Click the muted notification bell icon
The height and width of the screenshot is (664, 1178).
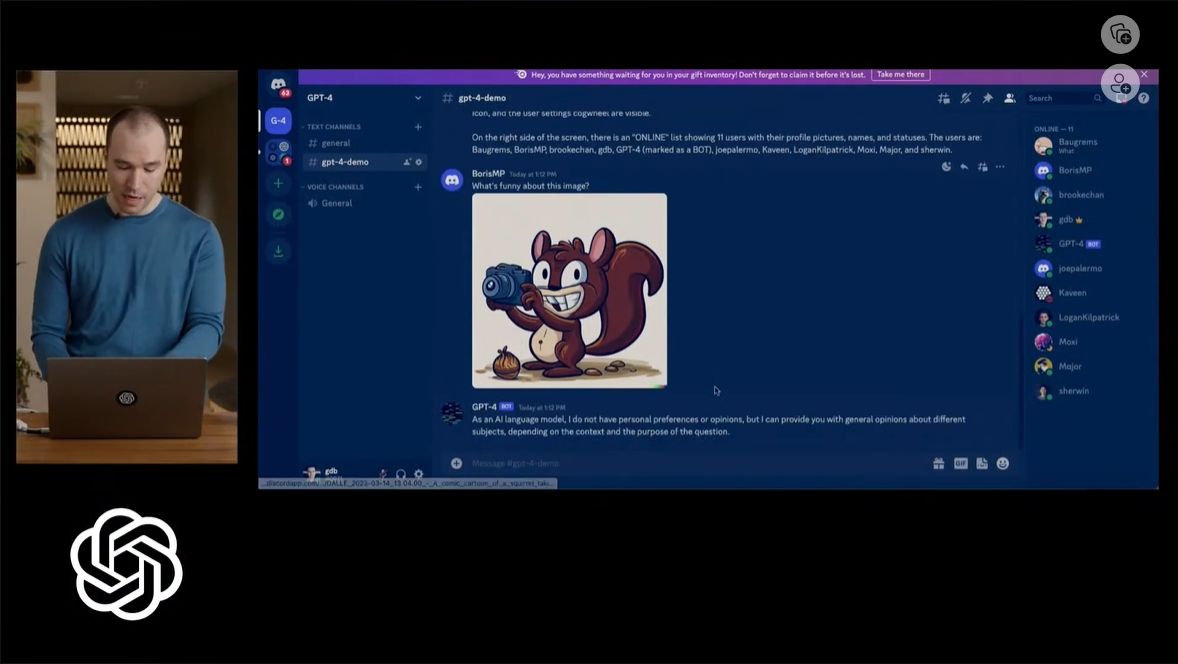965,98
